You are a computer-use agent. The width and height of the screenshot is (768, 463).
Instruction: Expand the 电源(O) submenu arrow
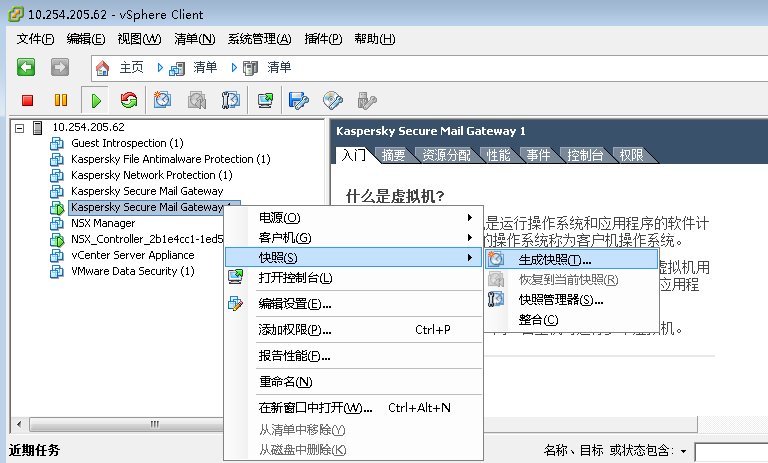tap(470, 218)
